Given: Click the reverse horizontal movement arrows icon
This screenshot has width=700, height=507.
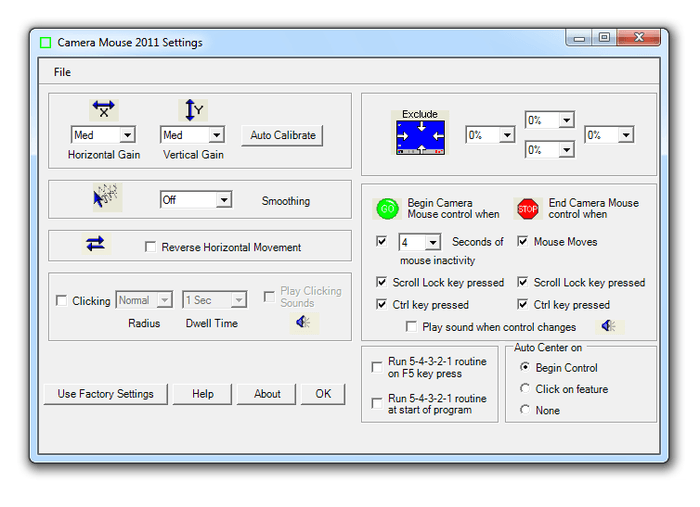Looking at the screenshot, I should click(96, 244).
